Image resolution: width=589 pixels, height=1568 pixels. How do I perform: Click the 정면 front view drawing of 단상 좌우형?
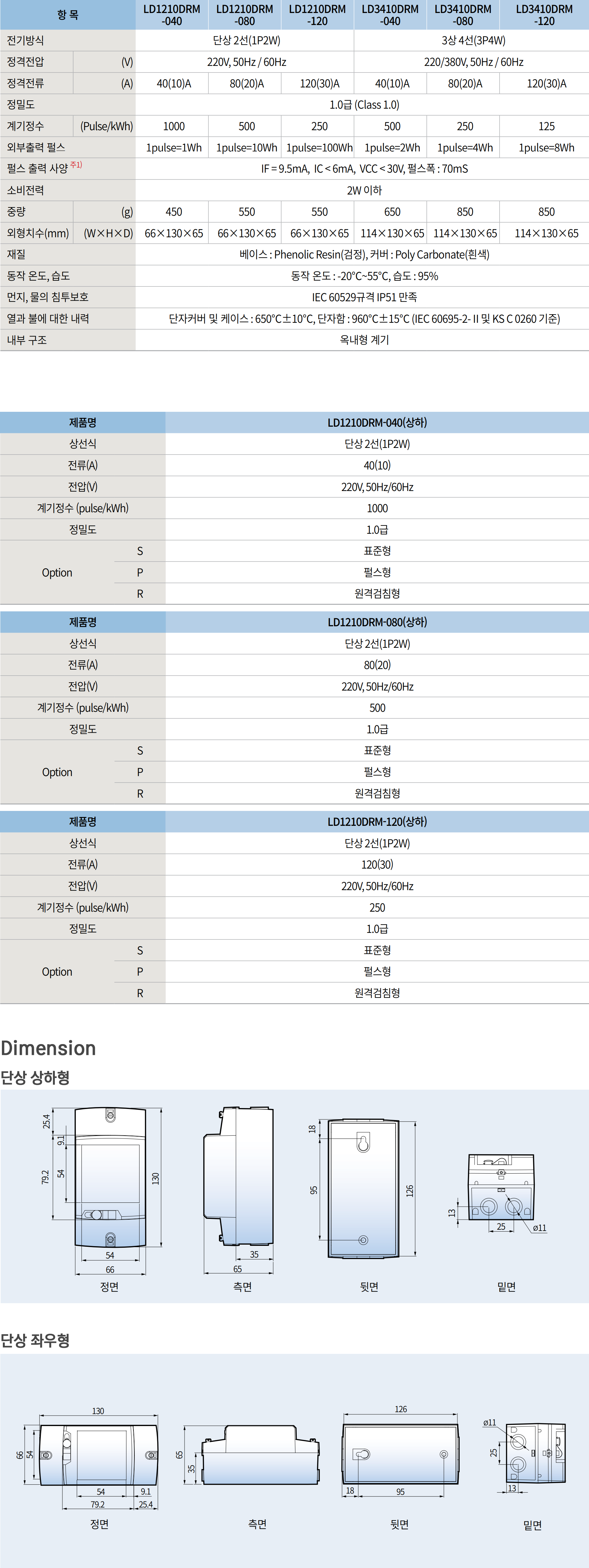click(x=99, y=1456)
